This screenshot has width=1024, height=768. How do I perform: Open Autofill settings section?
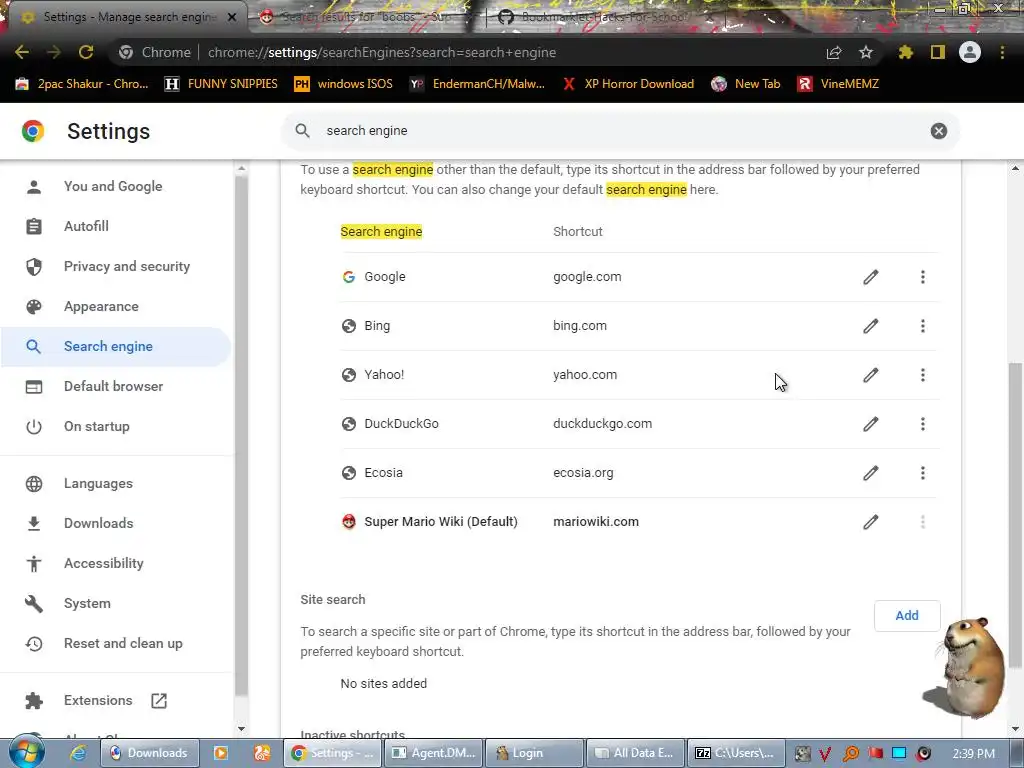[86, 226]
